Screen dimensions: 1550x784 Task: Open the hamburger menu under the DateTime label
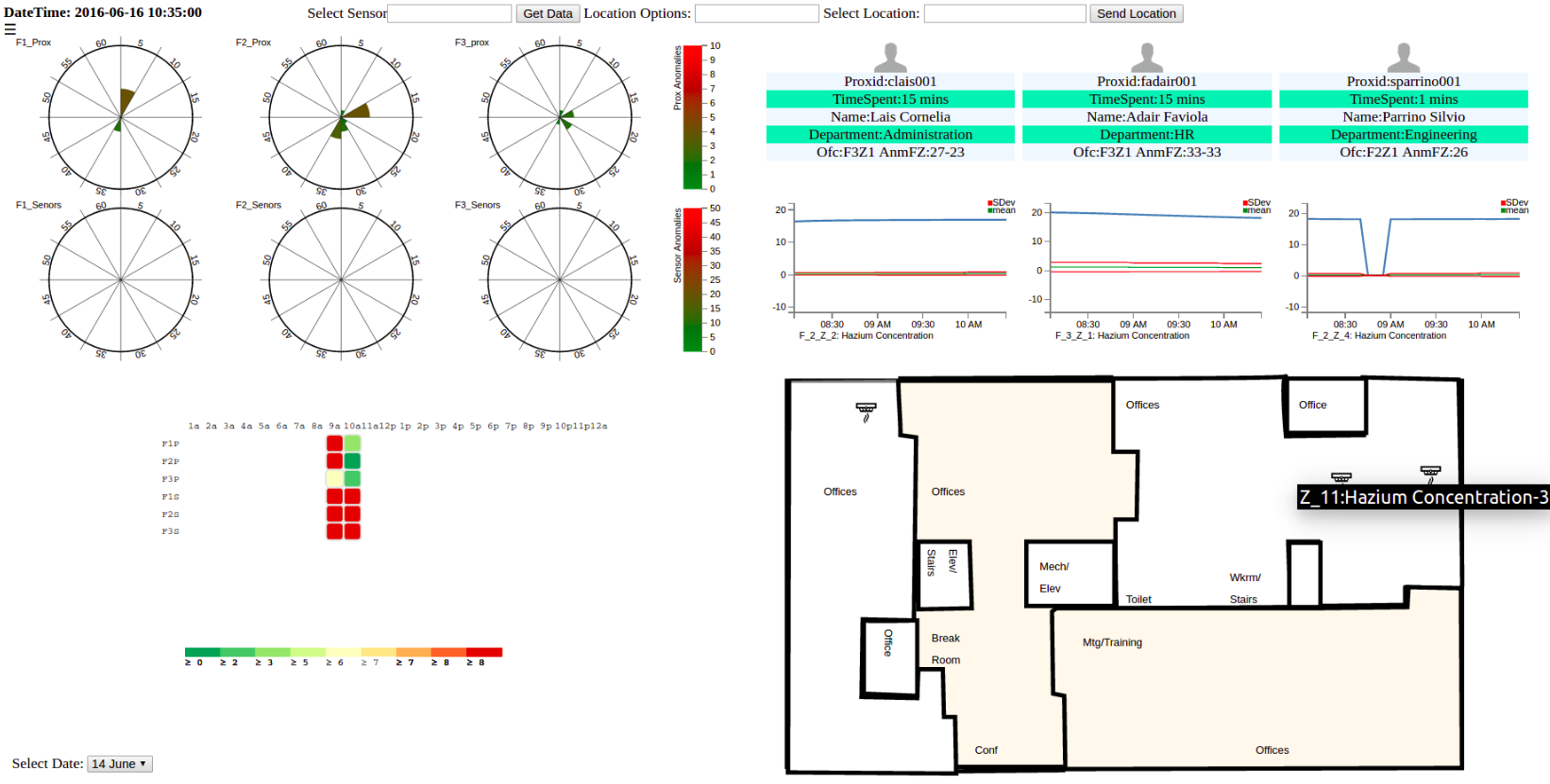(x=10, y=29)
